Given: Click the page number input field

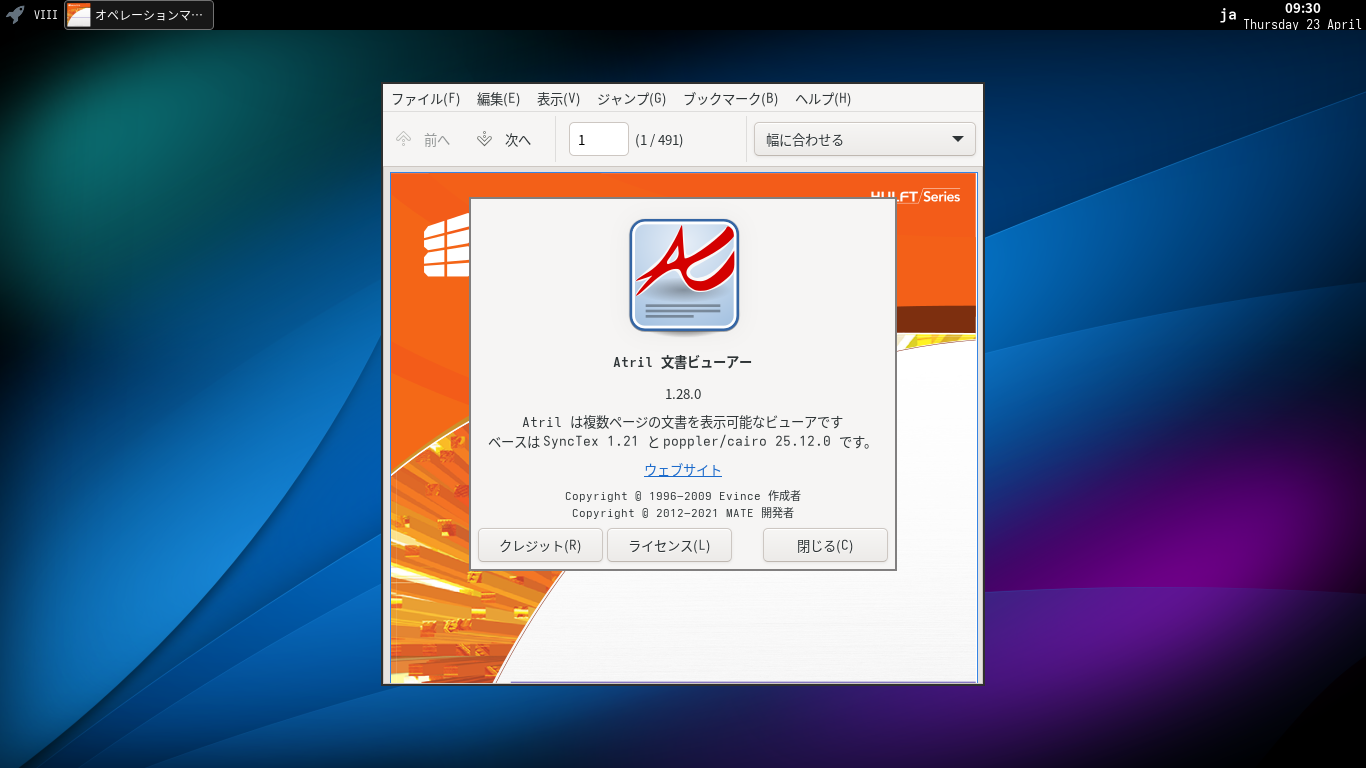Looking at the screenshot, I should pos(599,139).
